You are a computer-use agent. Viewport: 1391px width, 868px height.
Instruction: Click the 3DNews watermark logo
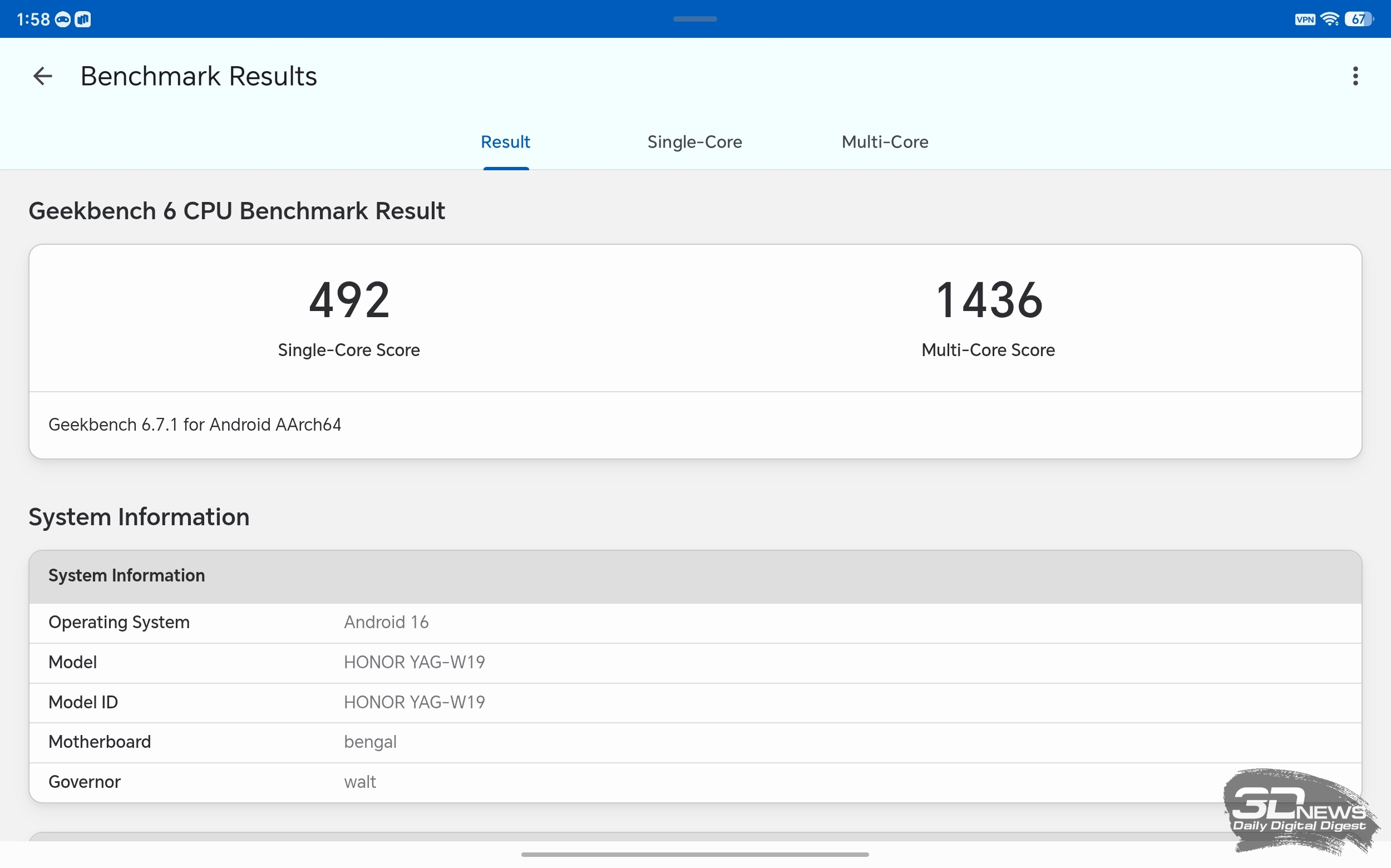1301,812
